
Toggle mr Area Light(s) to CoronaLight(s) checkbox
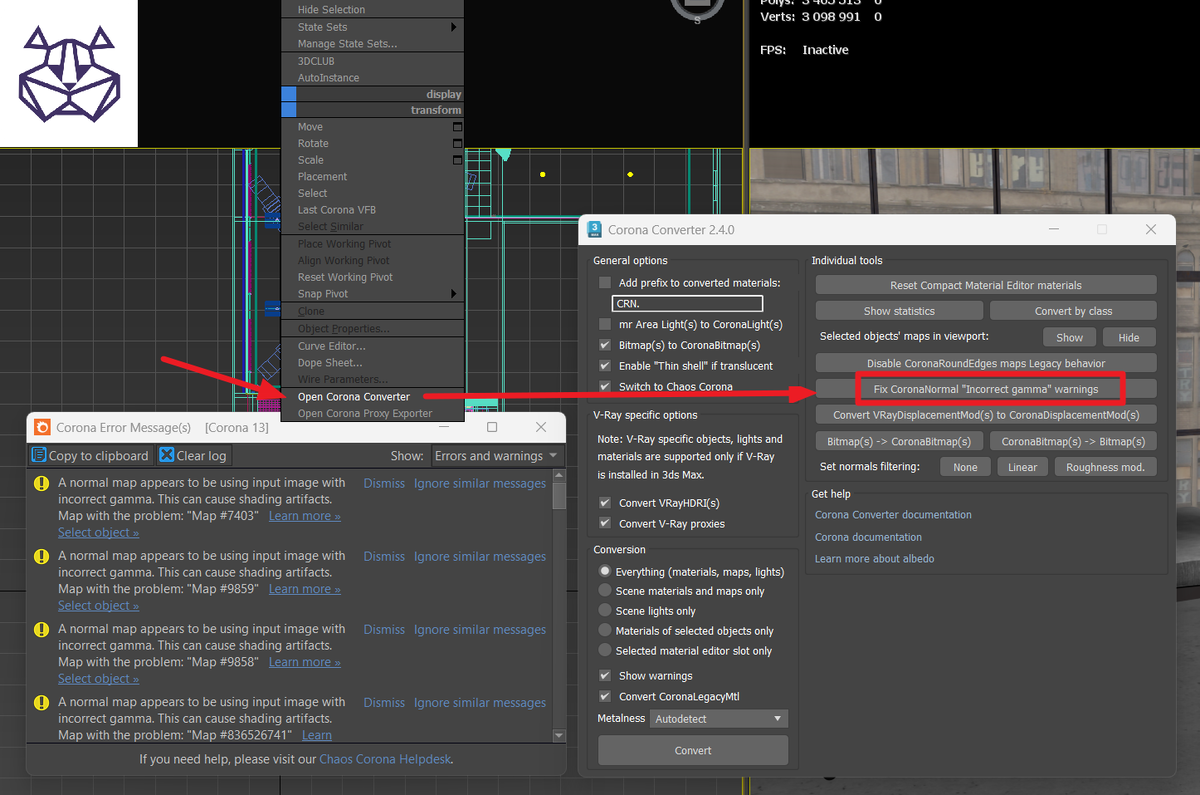(605, 324)
